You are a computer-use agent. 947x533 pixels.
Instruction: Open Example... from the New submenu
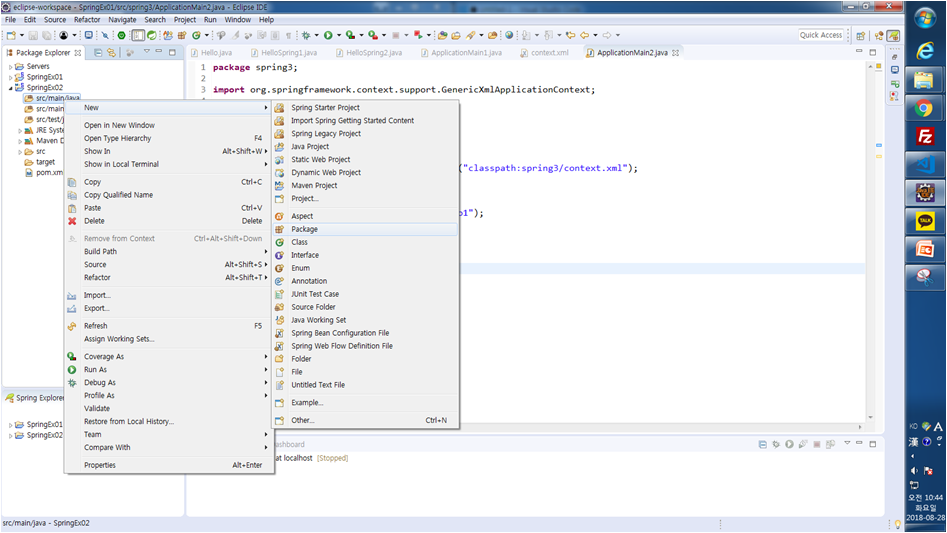tap(365, 403)
